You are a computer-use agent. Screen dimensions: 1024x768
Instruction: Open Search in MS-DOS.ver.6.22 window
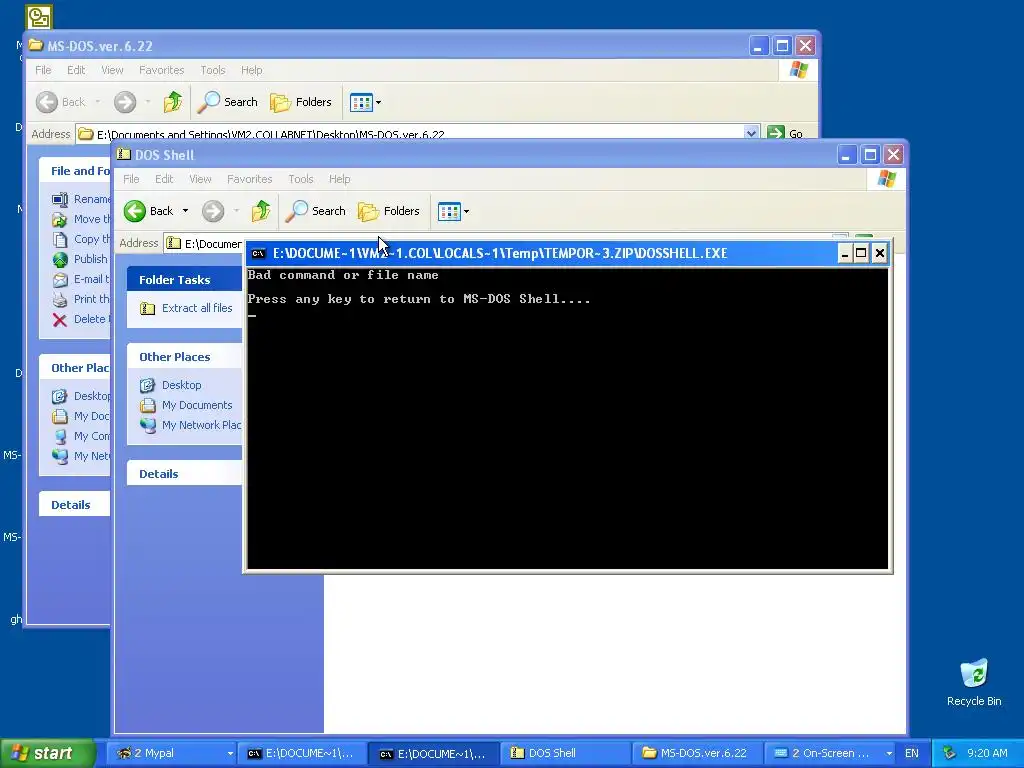click(228, 102)
